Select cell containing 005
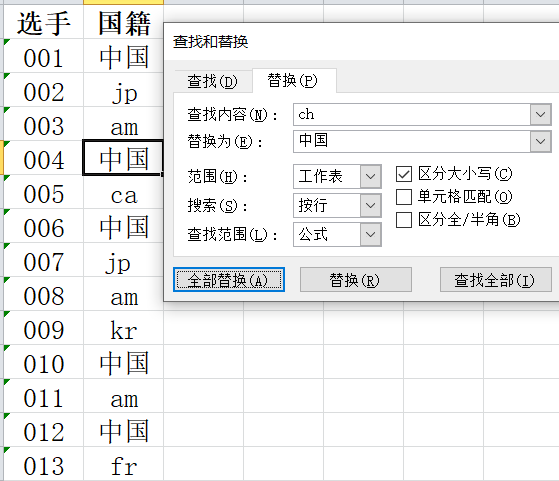This screenshot has width=559, height=481. pos(43,193)
